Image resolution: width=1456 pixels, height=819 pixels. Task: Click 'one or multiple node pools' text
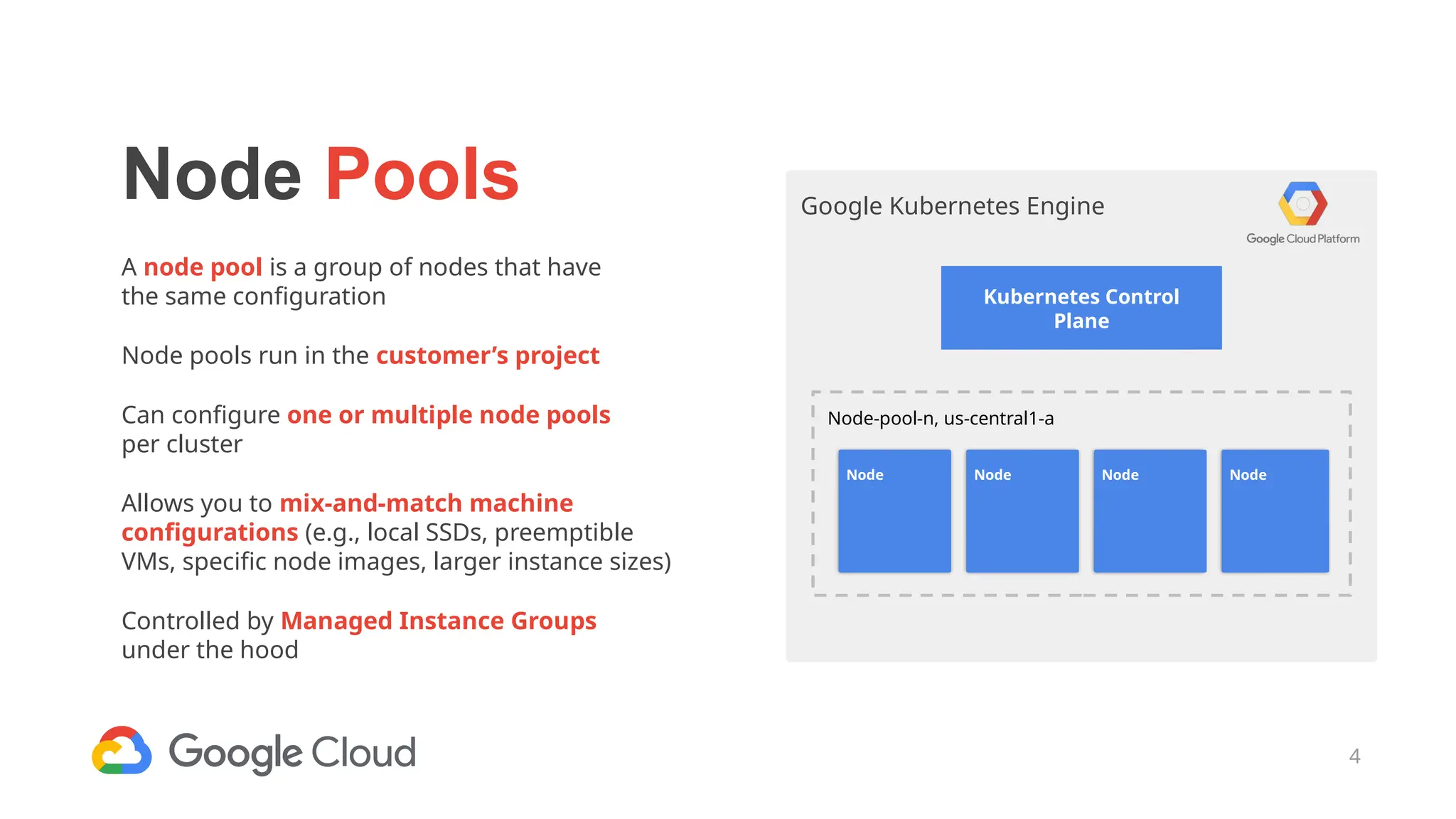coord(449,415)
